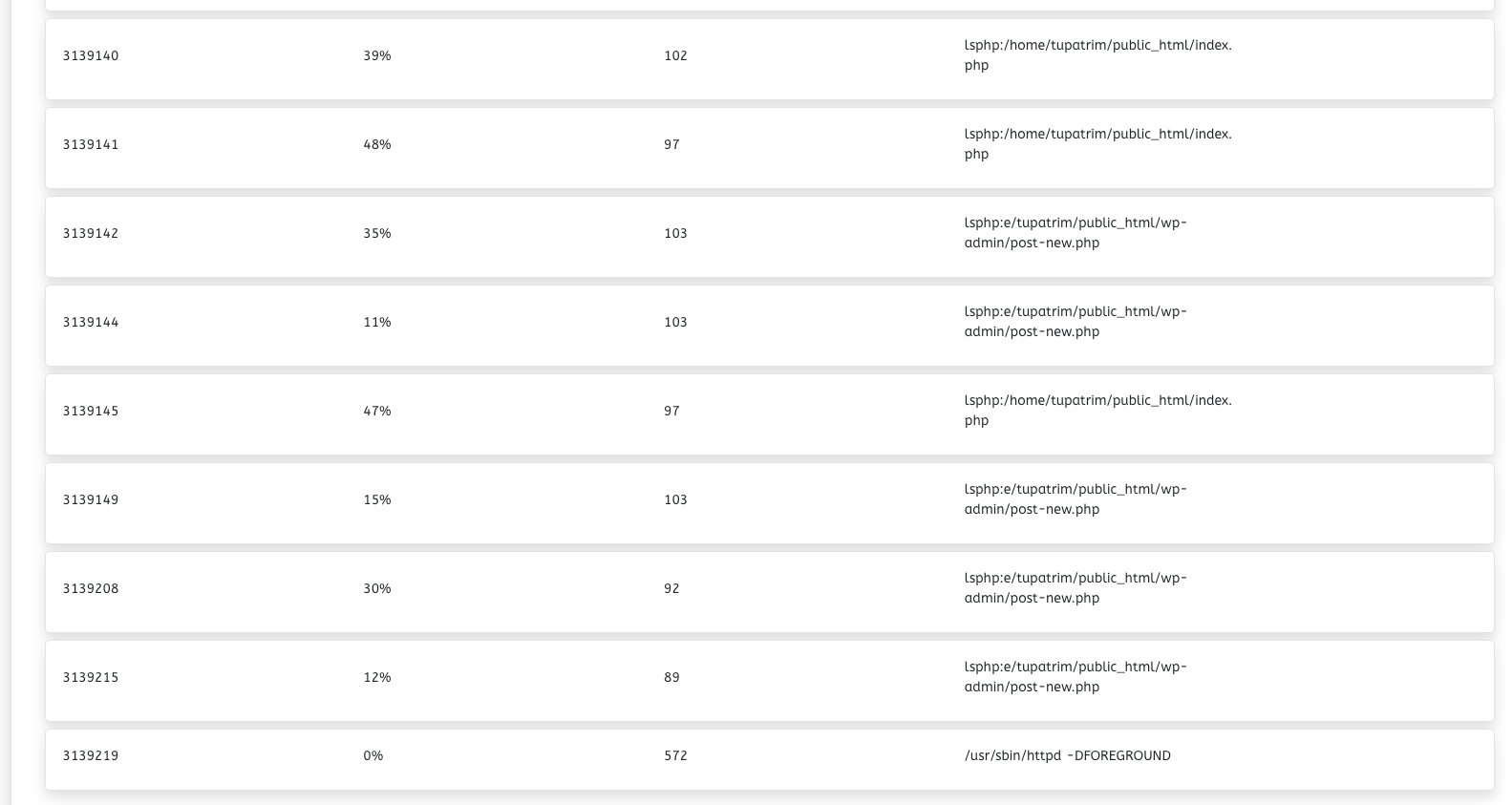Click the index.php command for PID 3139145

tap(1098, 411)
